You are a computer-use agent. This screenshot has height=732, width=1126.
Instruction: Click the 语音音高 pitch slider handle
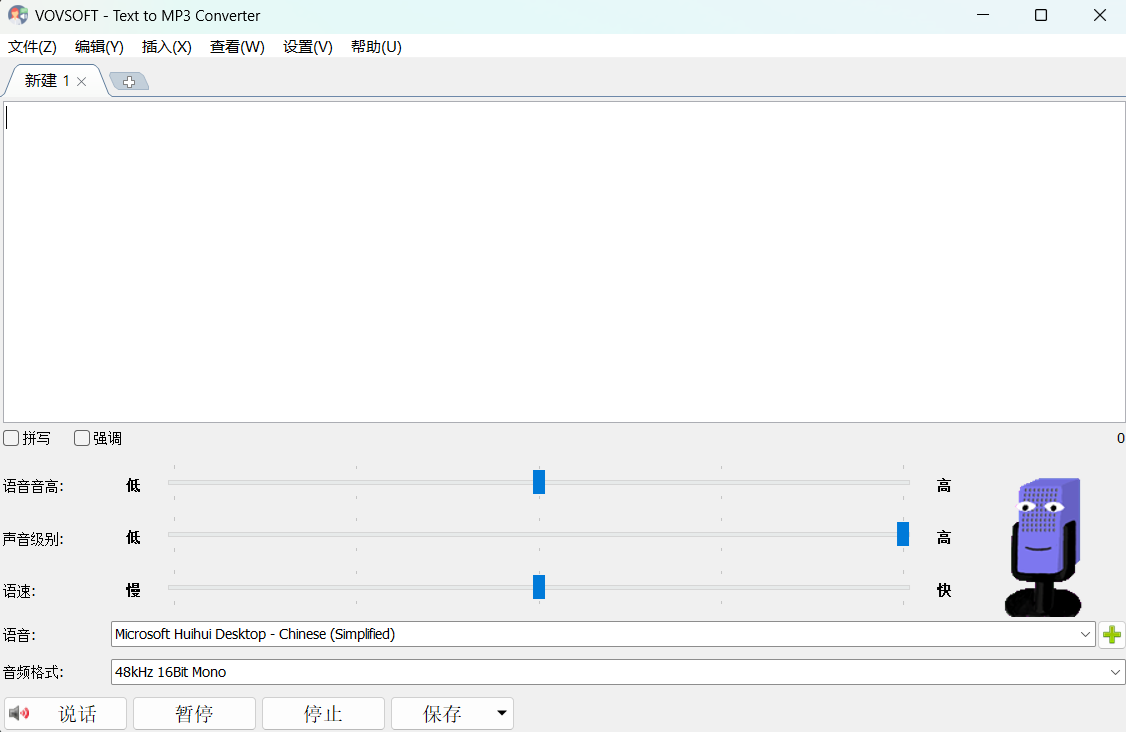pos(539,482)
